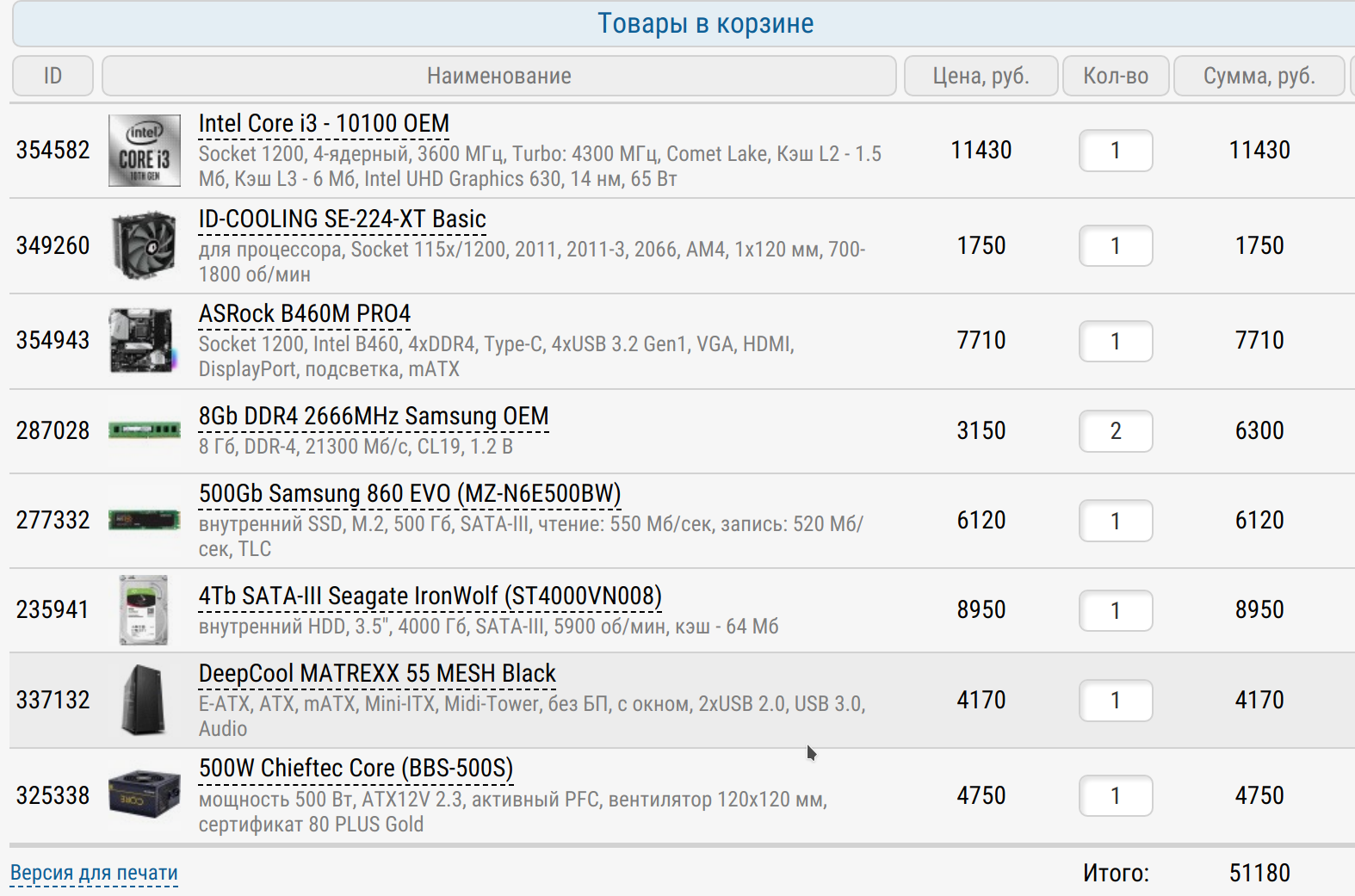
Task: Open the Intel Core i3 product thumbnail
Action: 145,151
